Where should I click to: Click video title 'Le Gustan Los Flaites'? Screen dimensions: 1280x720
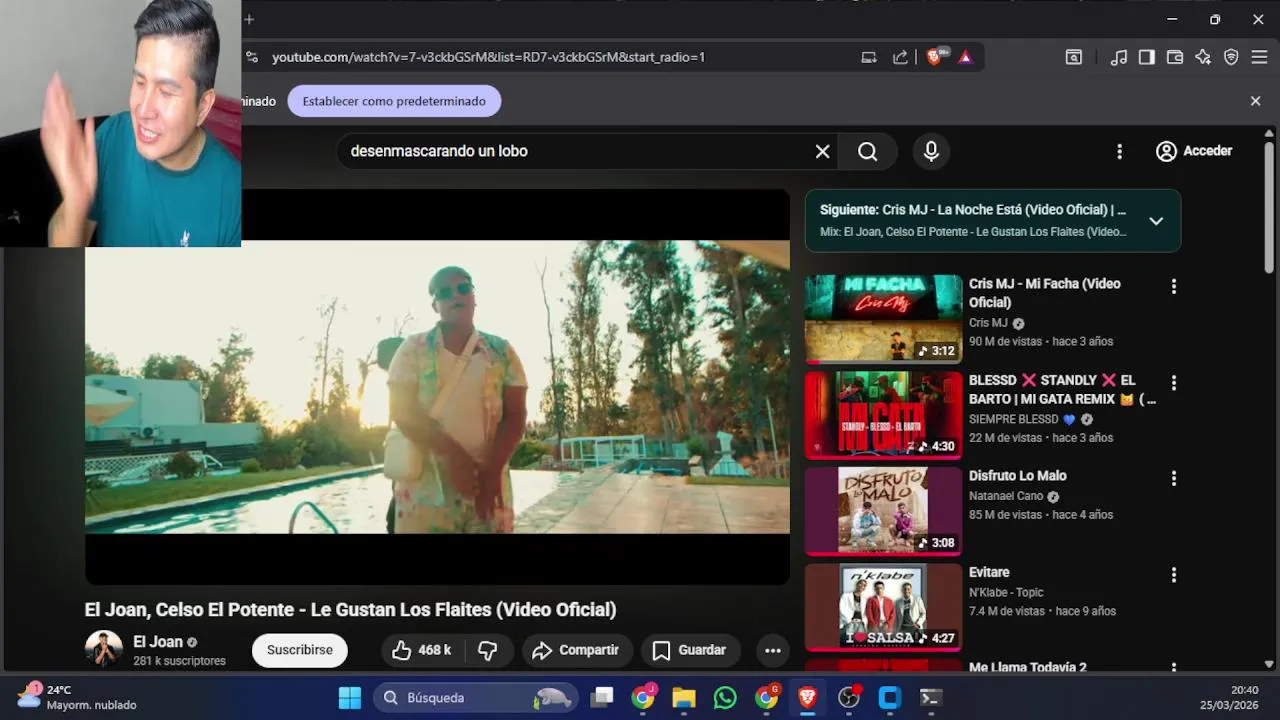[350, 609]
